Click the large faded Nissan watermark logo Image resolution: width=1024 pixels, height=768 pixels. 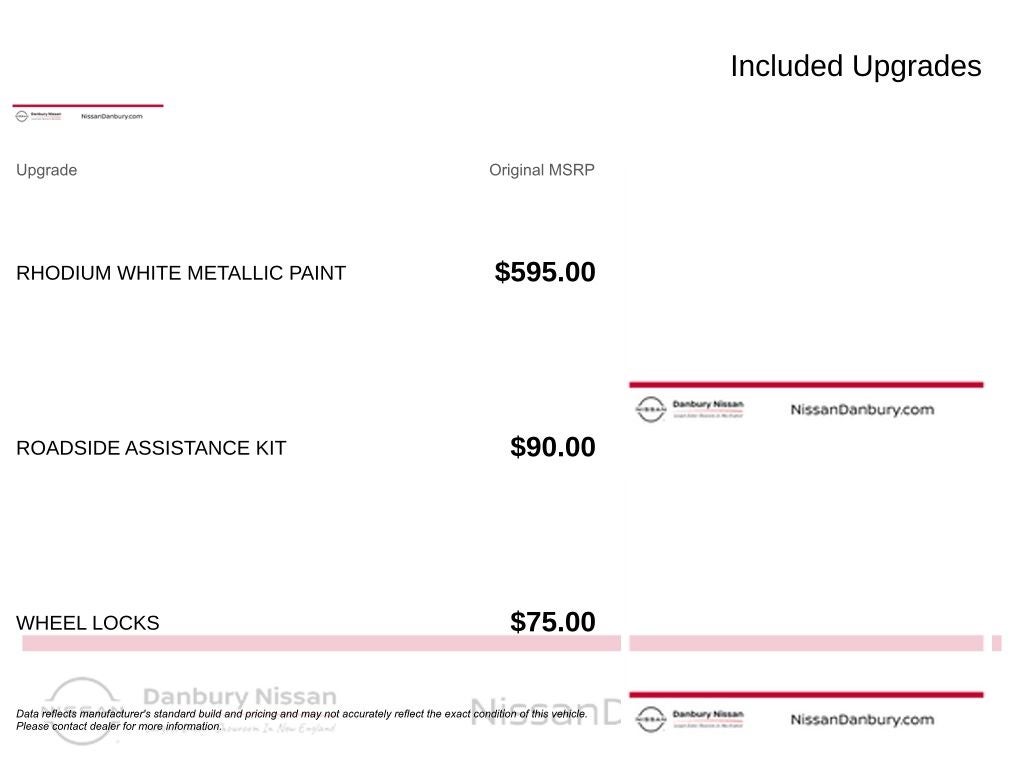82,706
